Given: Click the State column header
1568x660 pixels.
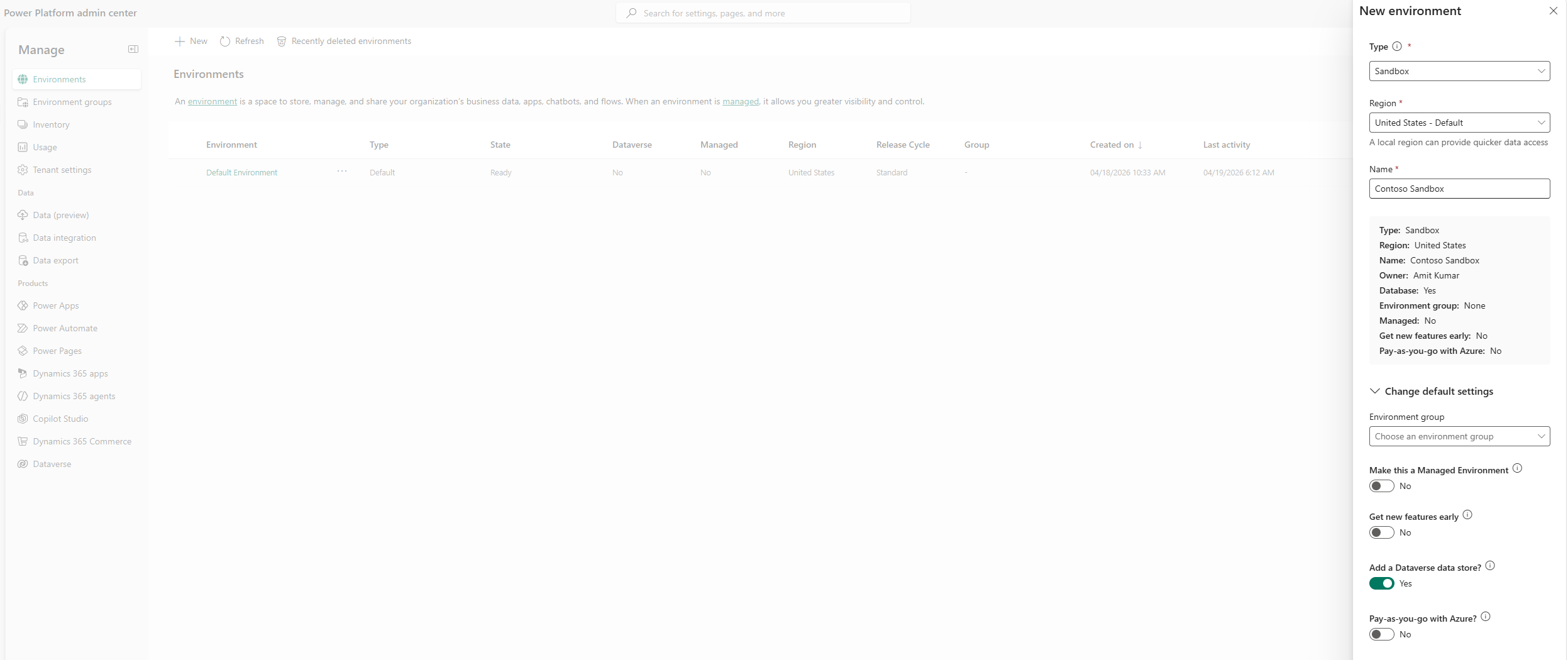Looking at the screenshot, I should point(500,145).
